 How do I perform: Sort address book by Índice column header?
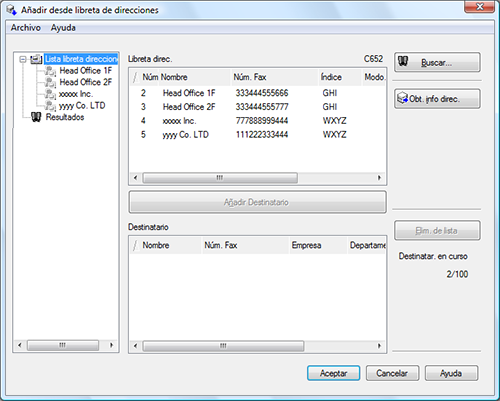pos(340,77)
